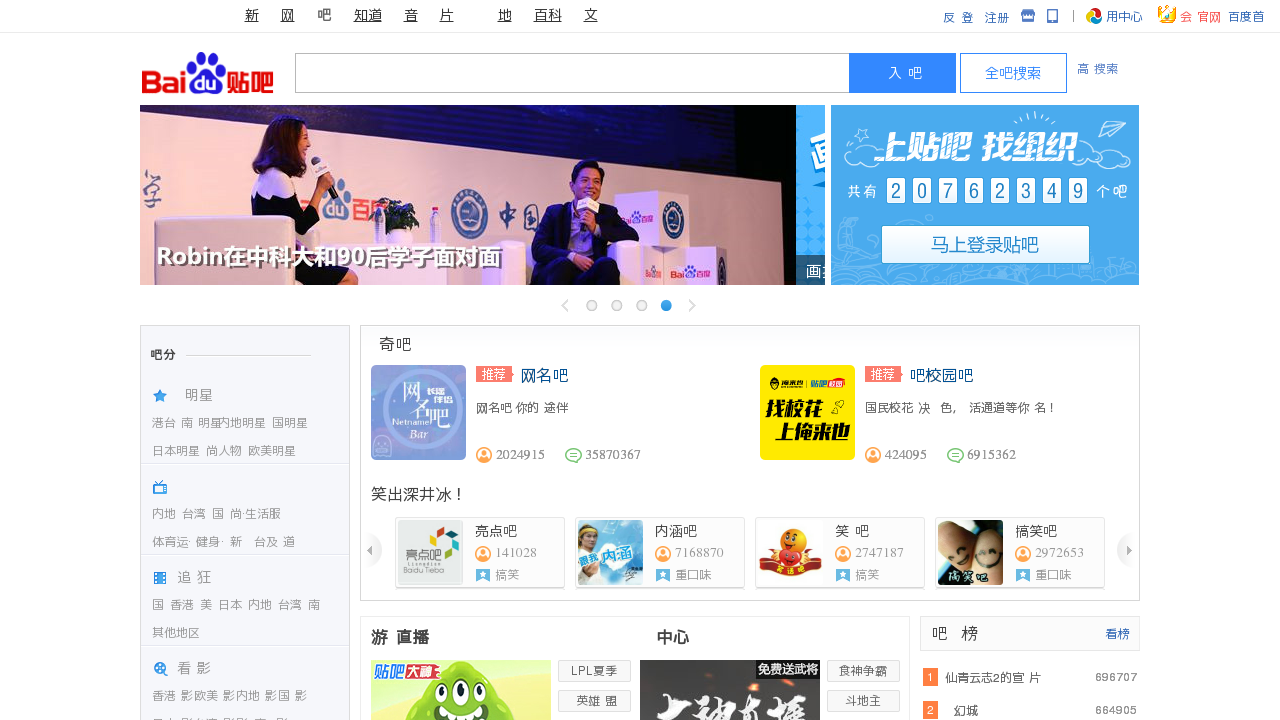Open the mobile tablet icon in top bar
This screenshot has height=720, width=1280.
(x=1053, y=16)
